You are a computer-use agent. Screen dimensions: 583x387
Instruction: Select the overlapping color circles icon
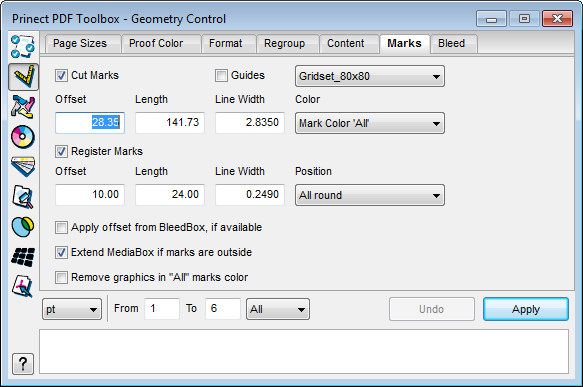[x=23, y=226]
